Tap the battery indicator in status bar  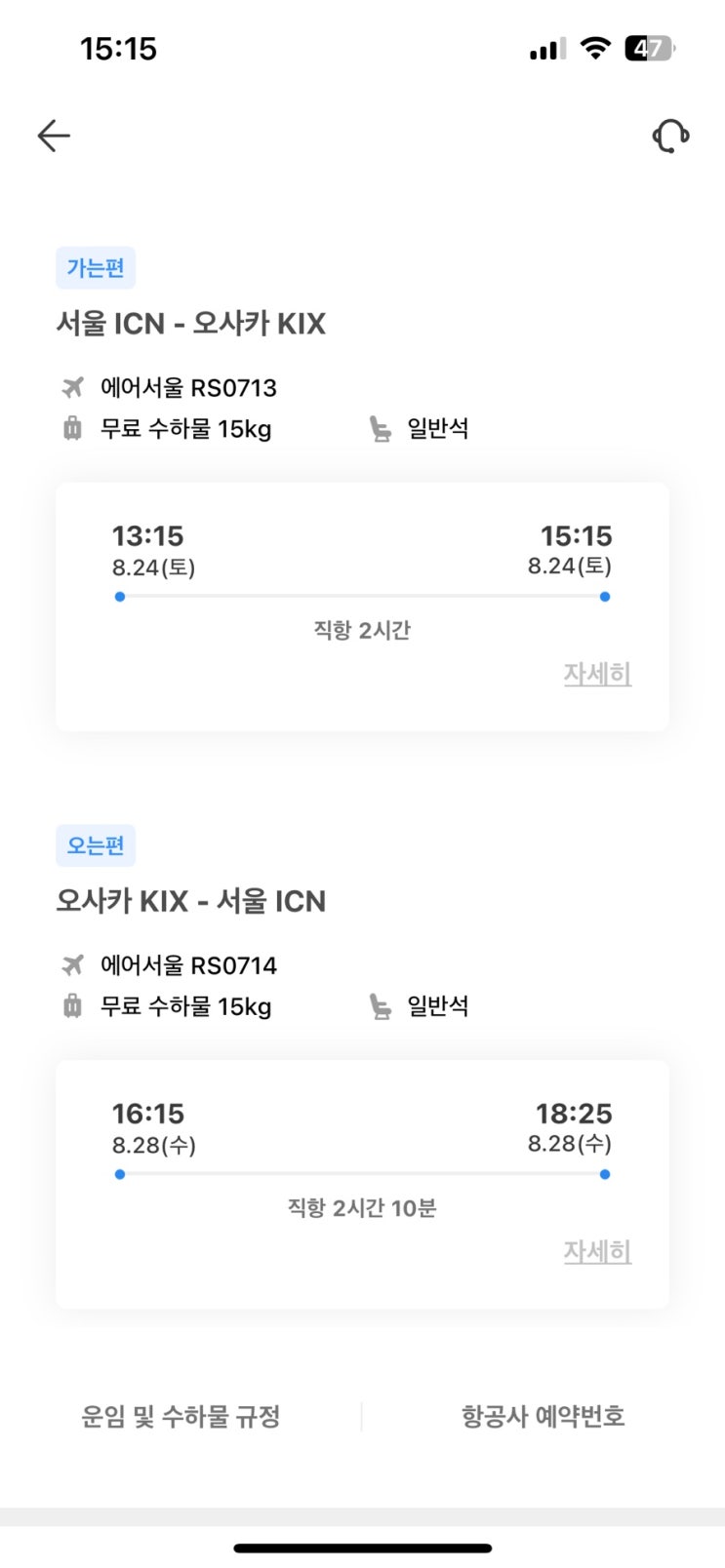tap(649, 48)
